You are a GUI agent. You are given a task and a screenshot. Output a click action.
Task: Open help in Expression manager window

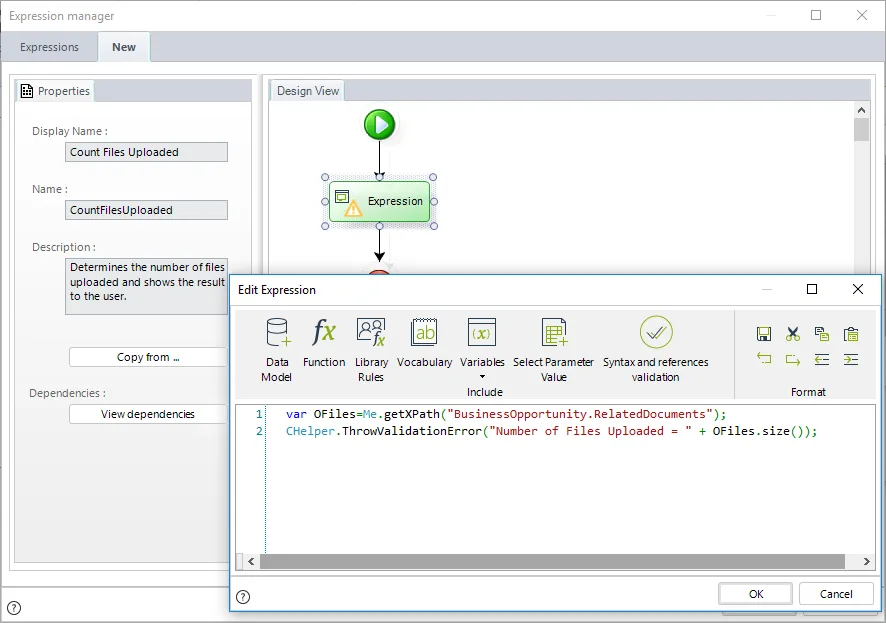coord(14,608)
